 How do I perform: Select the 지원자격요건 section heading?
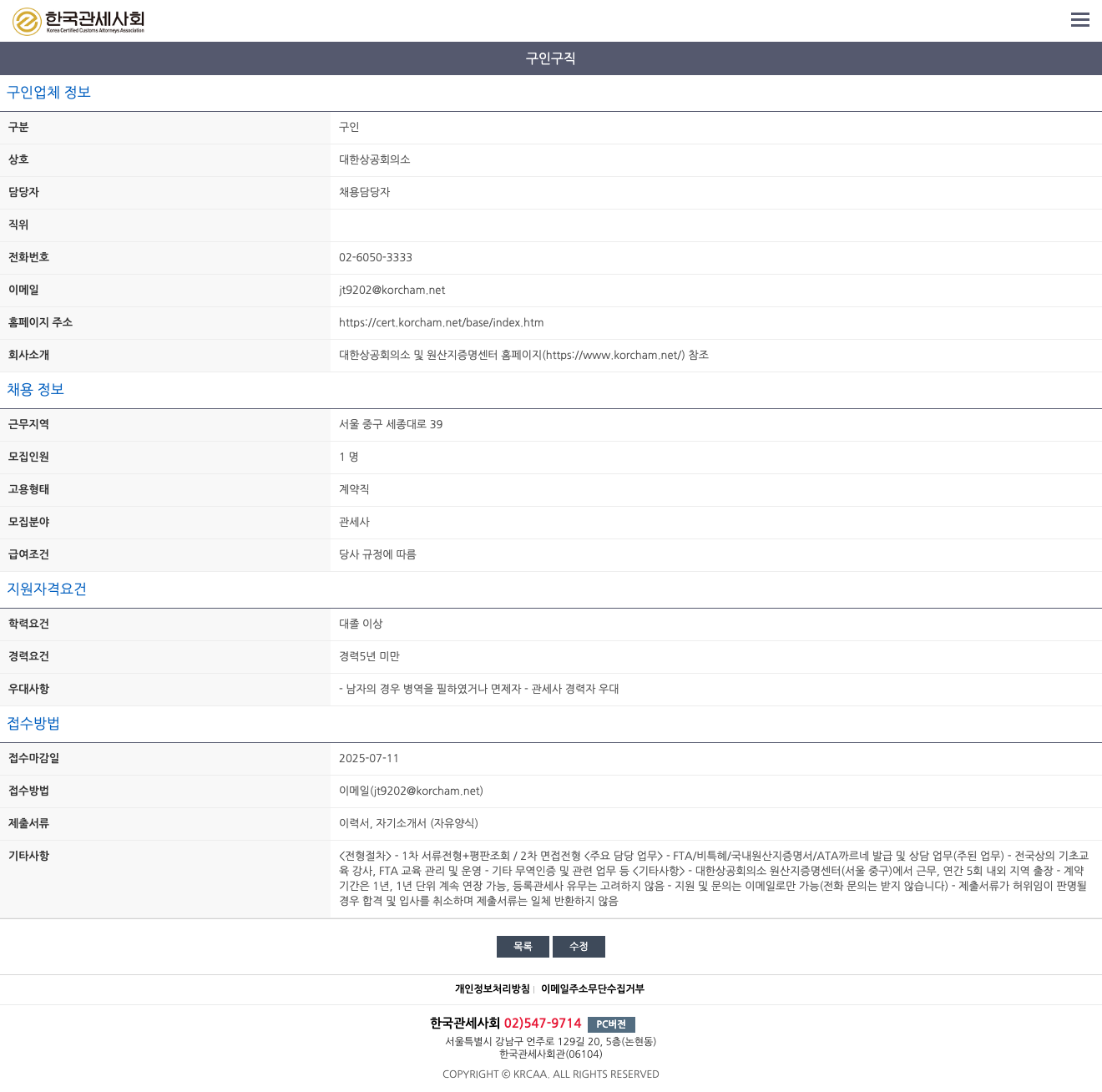pos(47,589)
